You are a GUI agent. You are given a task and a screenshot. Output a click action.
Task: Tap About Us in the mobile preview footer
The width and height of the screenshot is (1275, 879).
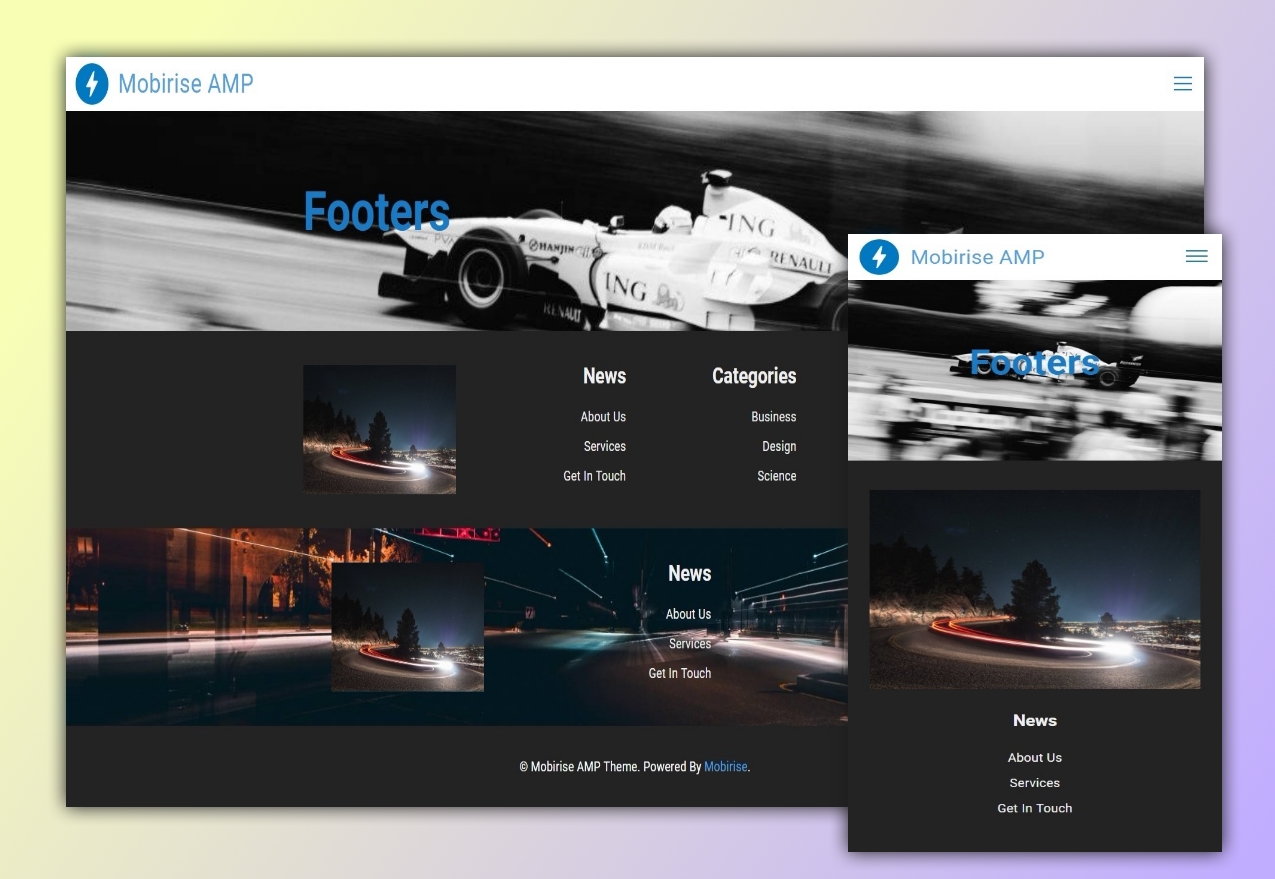coord(1034,758)
